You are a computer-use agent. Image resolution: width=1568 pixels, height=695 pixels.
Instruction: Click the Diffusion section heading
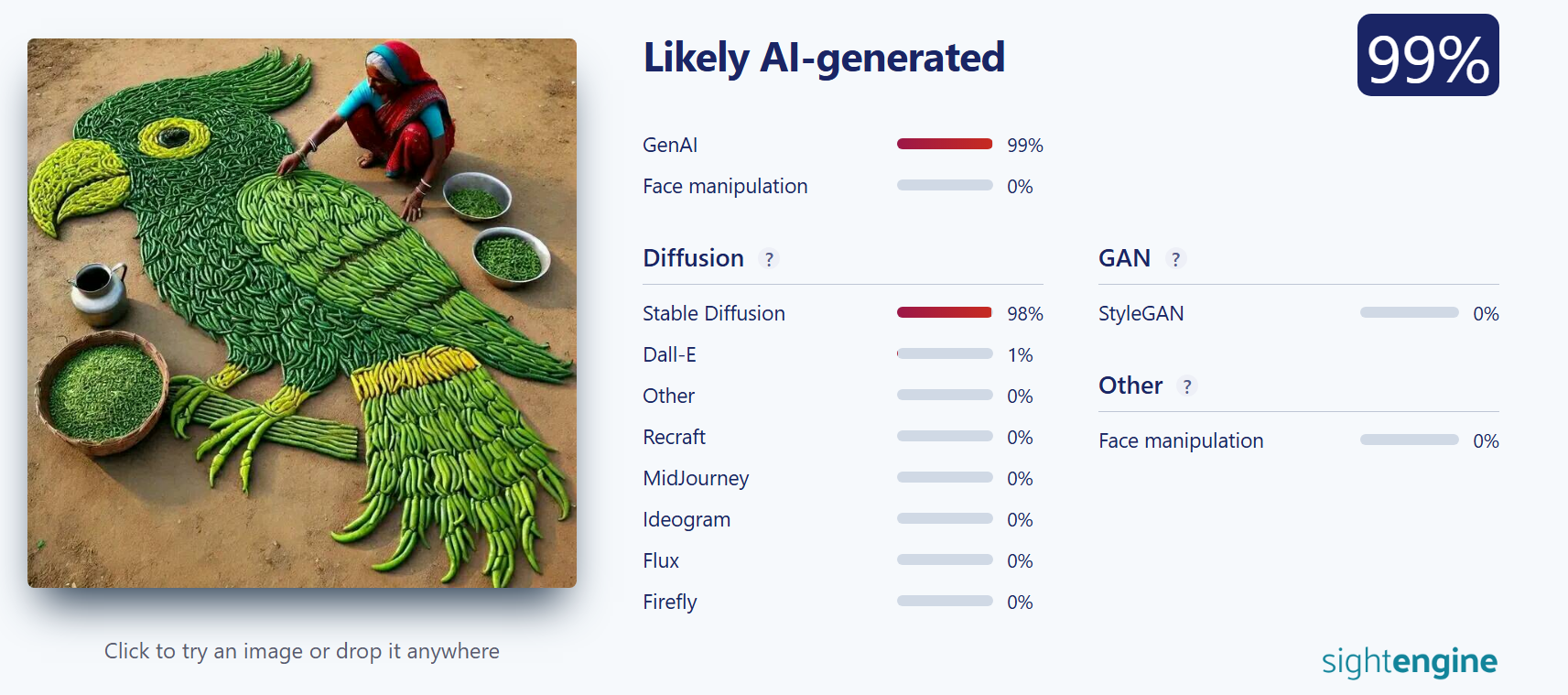pos(693,258)
